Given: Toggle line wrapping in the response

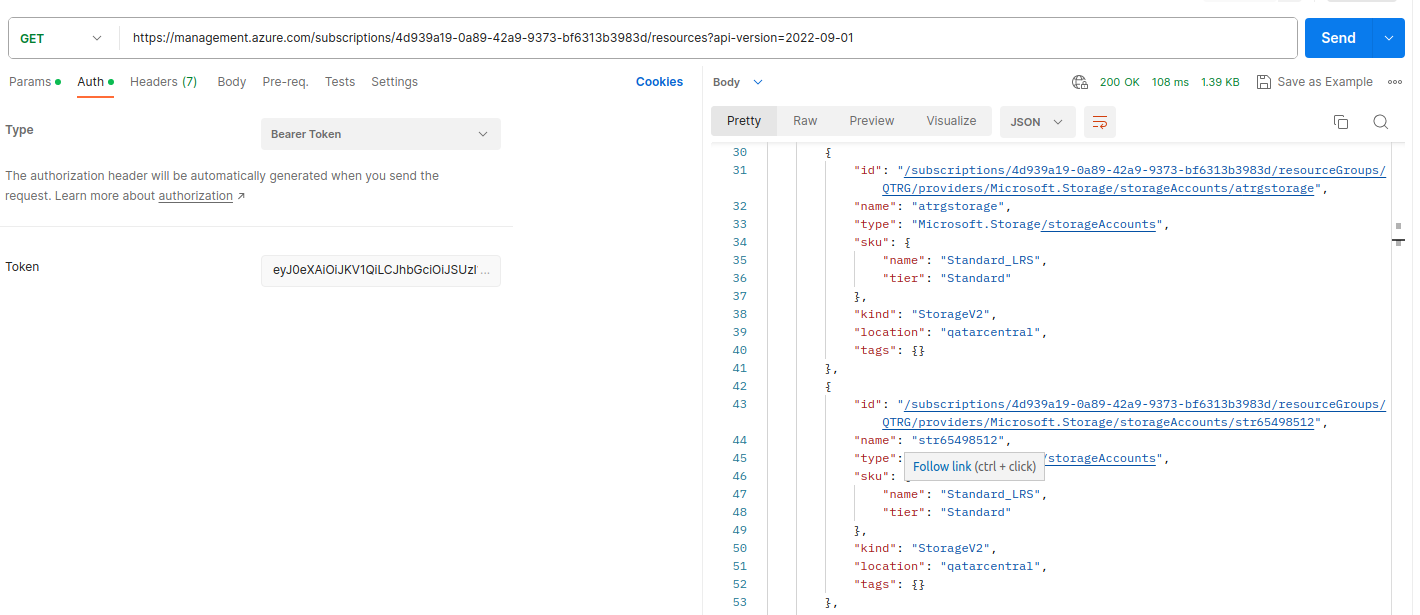Looking at the screenshot, I should 1099,121.
